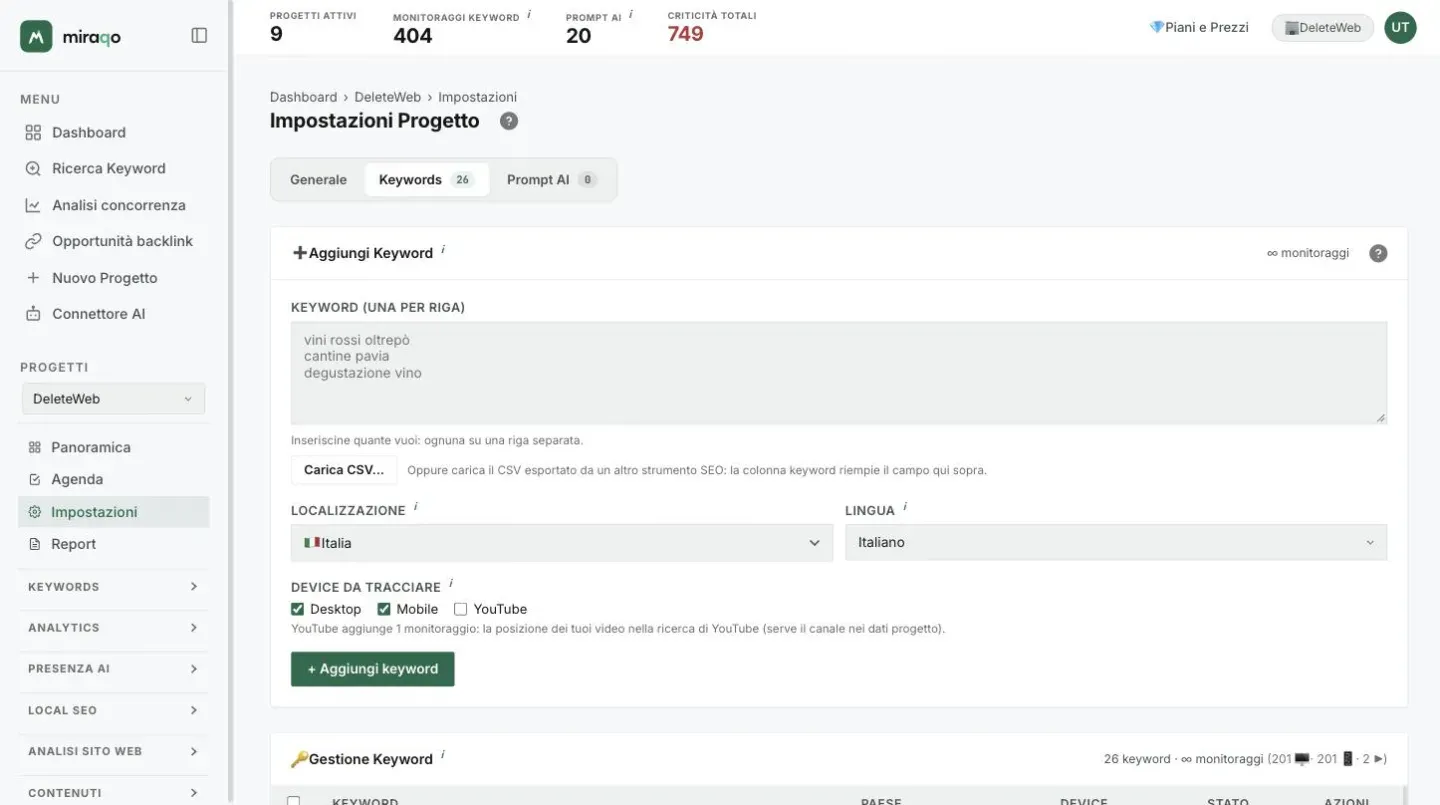The image size is (1440, 805).
Task: Click the Analisi concorrenza chart icon
Action: click(33, 205)
